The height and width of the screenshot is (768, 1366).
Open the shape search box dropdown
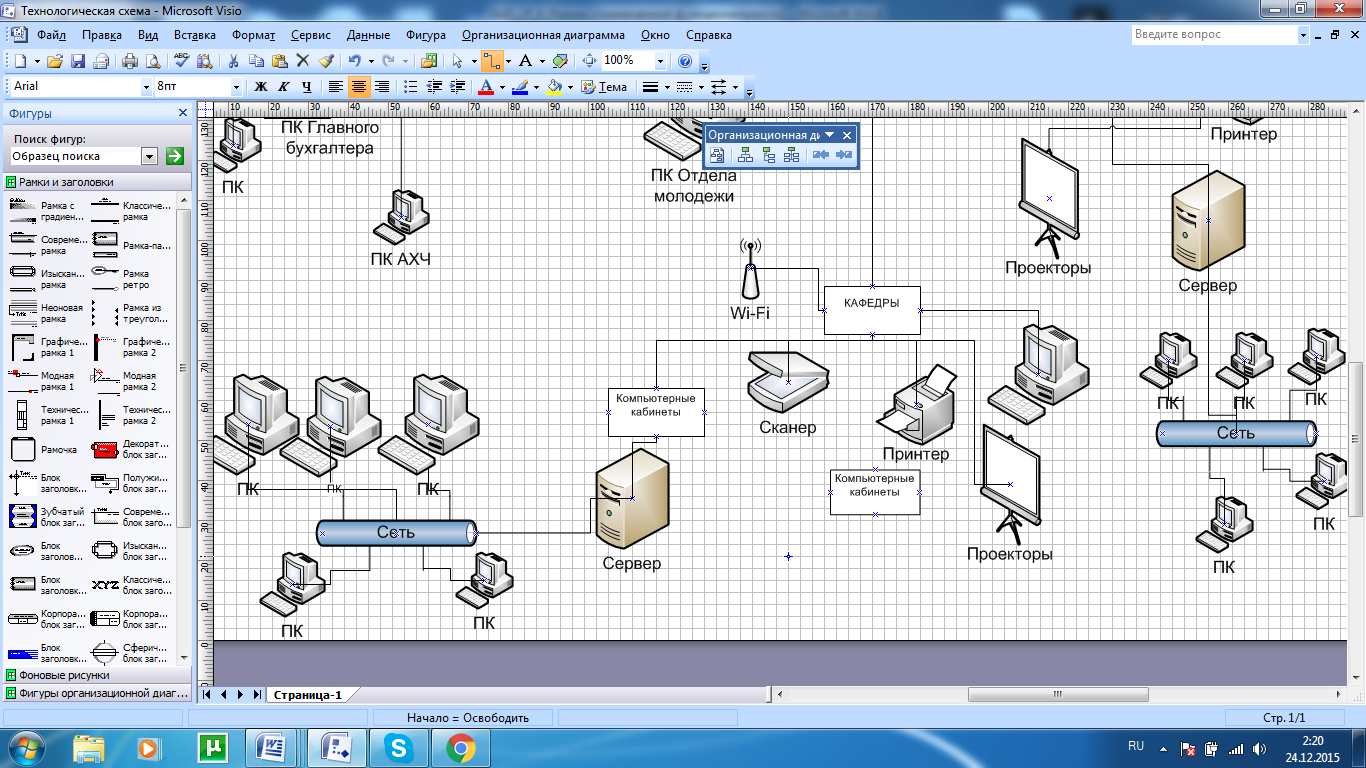(x=150, y=156)
